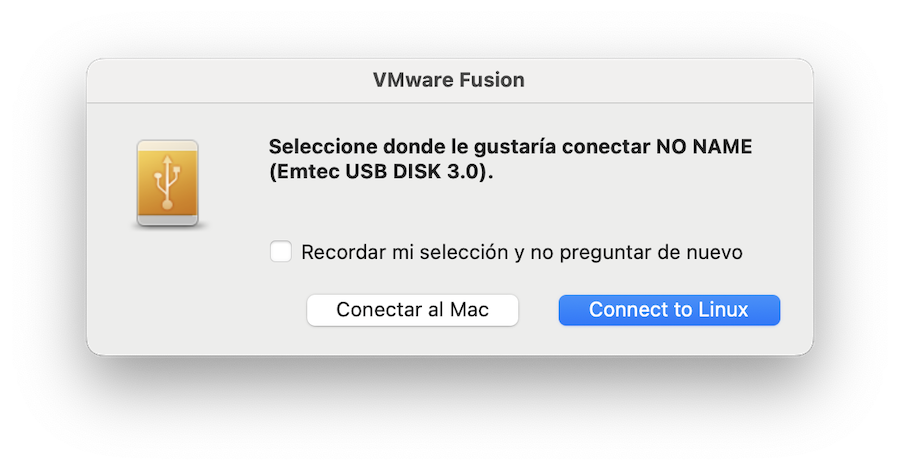Click the Connect to Linux button

[x=668, y=310]
